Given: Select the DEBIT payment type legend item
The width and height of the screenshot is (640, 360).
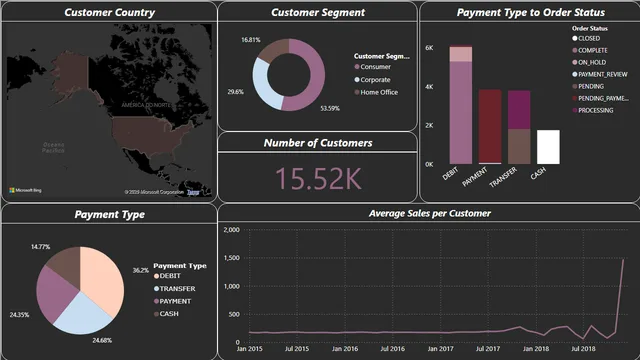Looking at the screenshot, I should click(x=167, y=276).
